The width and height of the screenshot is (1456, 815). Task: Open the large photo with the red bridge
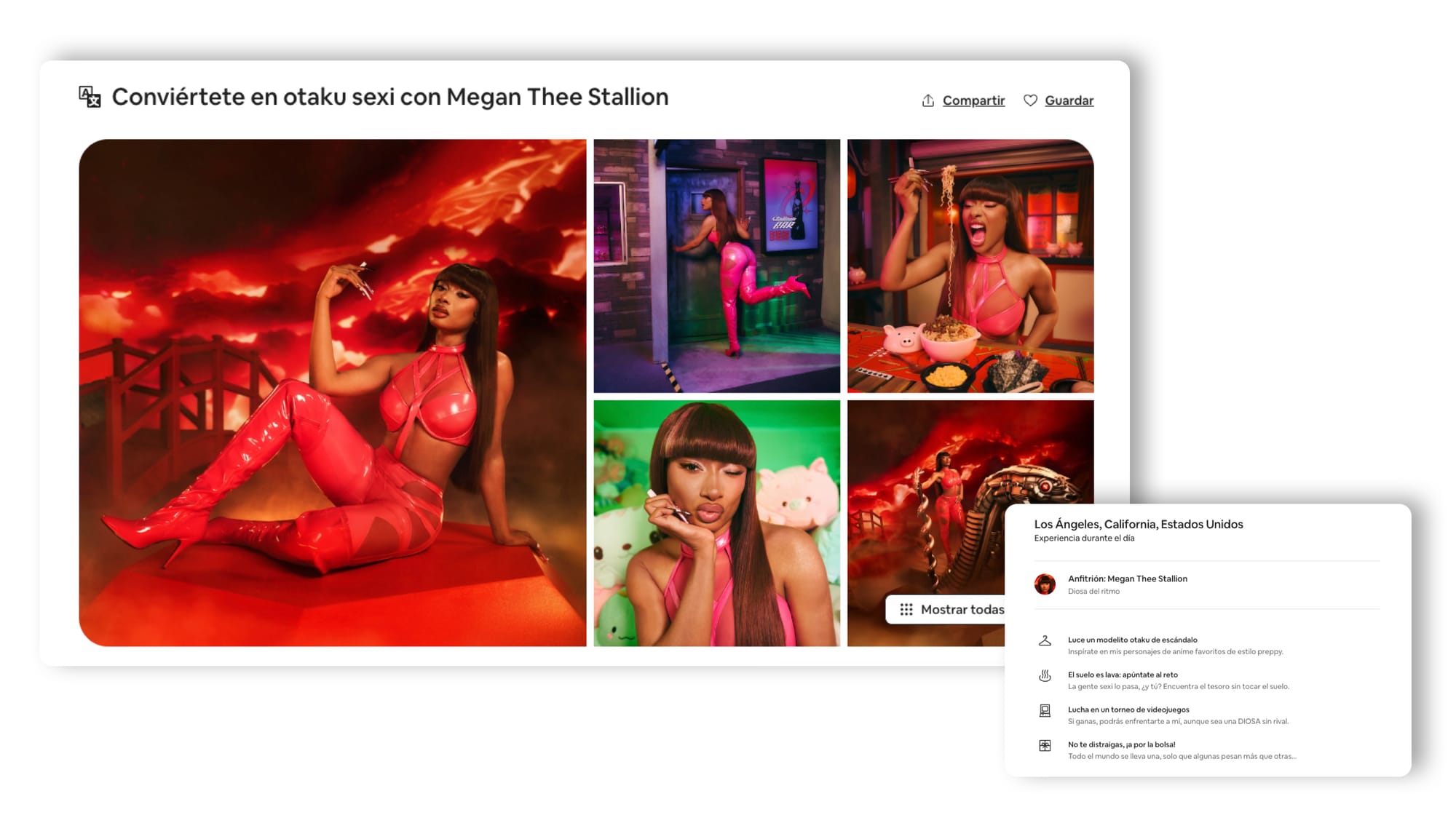pos(333,393)
